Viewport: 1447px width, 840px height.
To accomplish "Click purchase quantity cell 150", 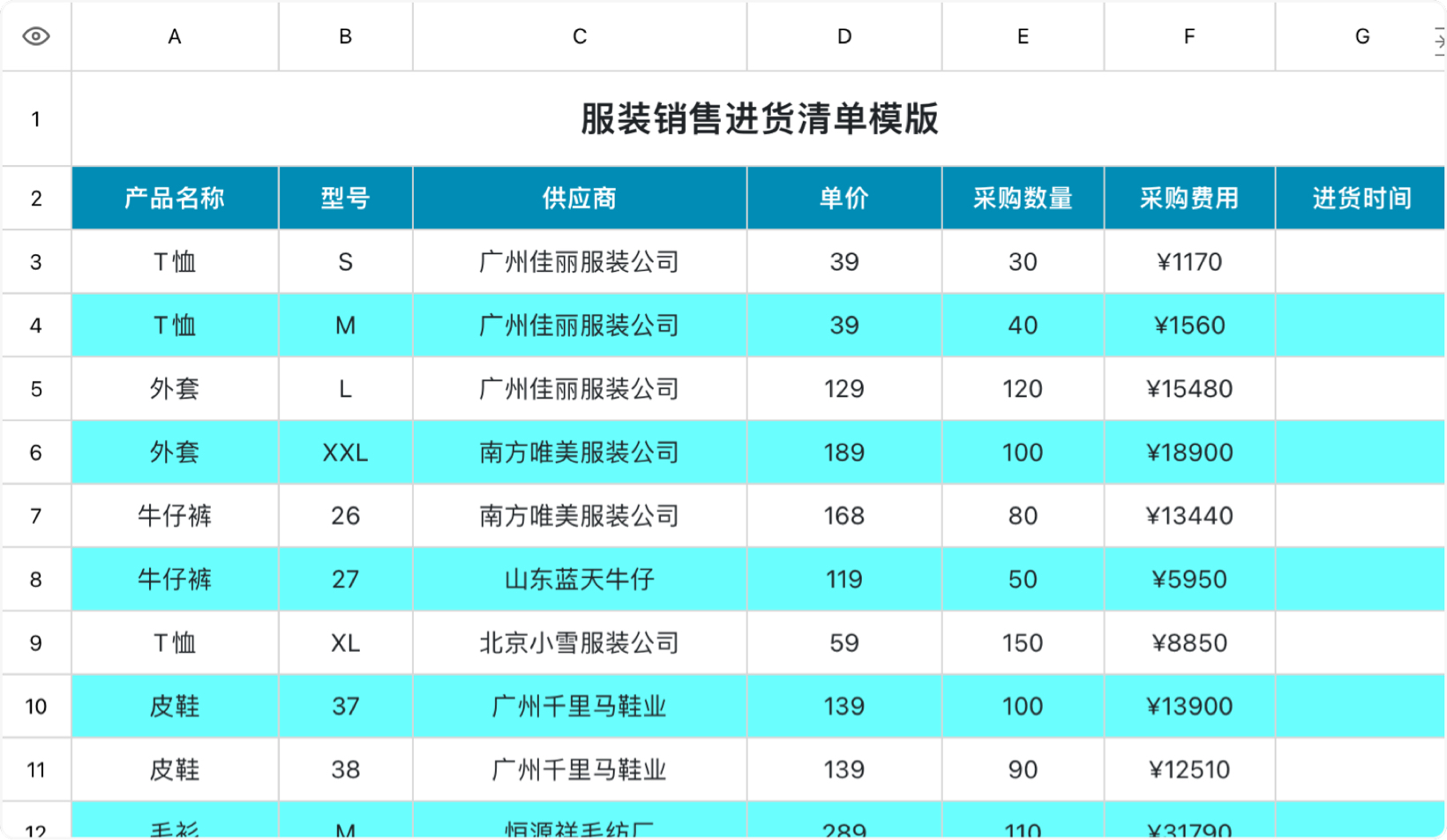I will pos(1023,643).
